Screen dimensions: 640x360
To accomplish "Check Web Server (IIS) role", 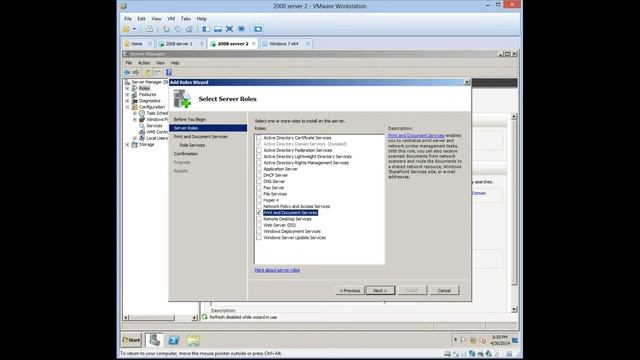I will [x=259, y=225].
